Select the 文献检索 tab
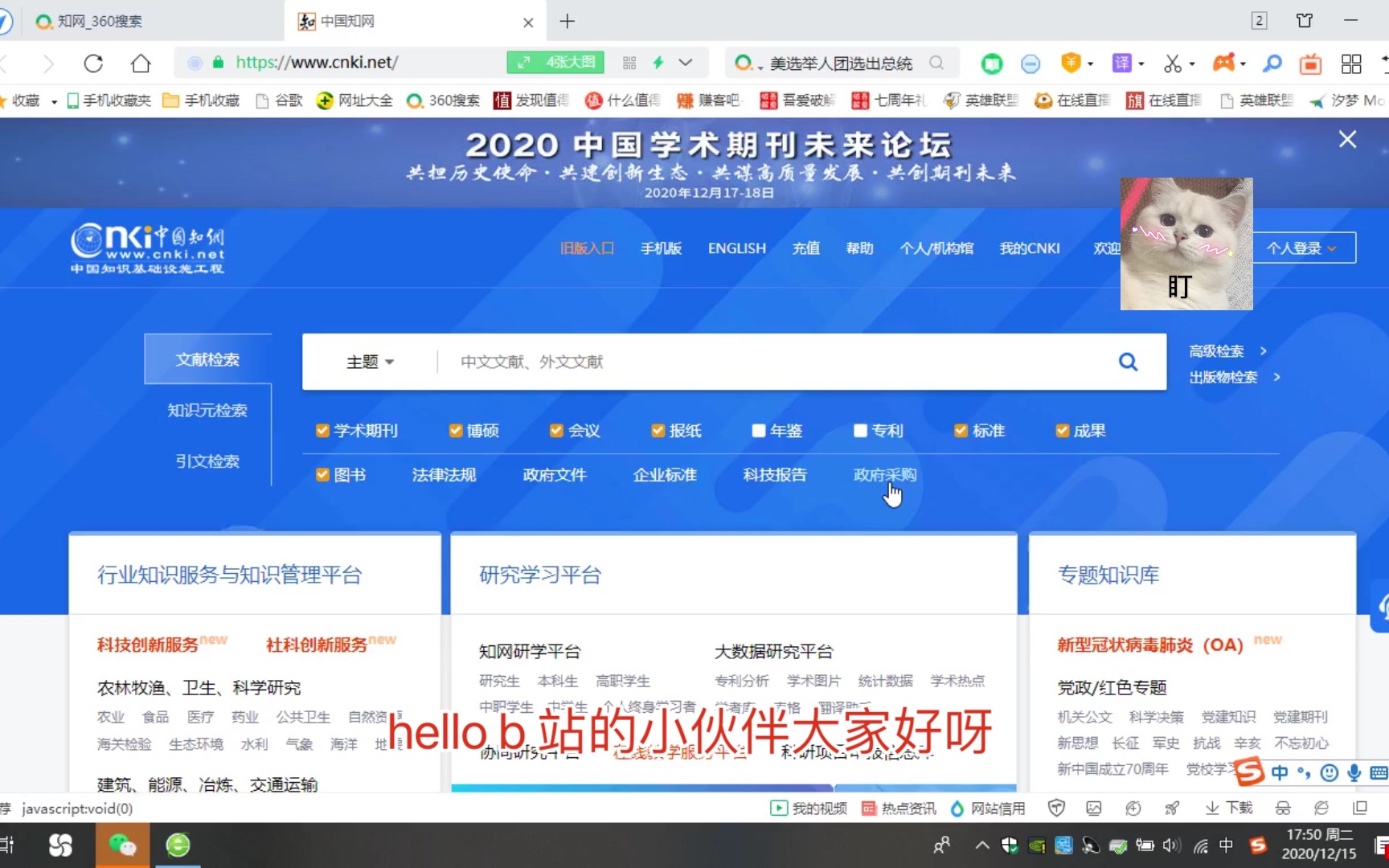 (x=207, y=359)
